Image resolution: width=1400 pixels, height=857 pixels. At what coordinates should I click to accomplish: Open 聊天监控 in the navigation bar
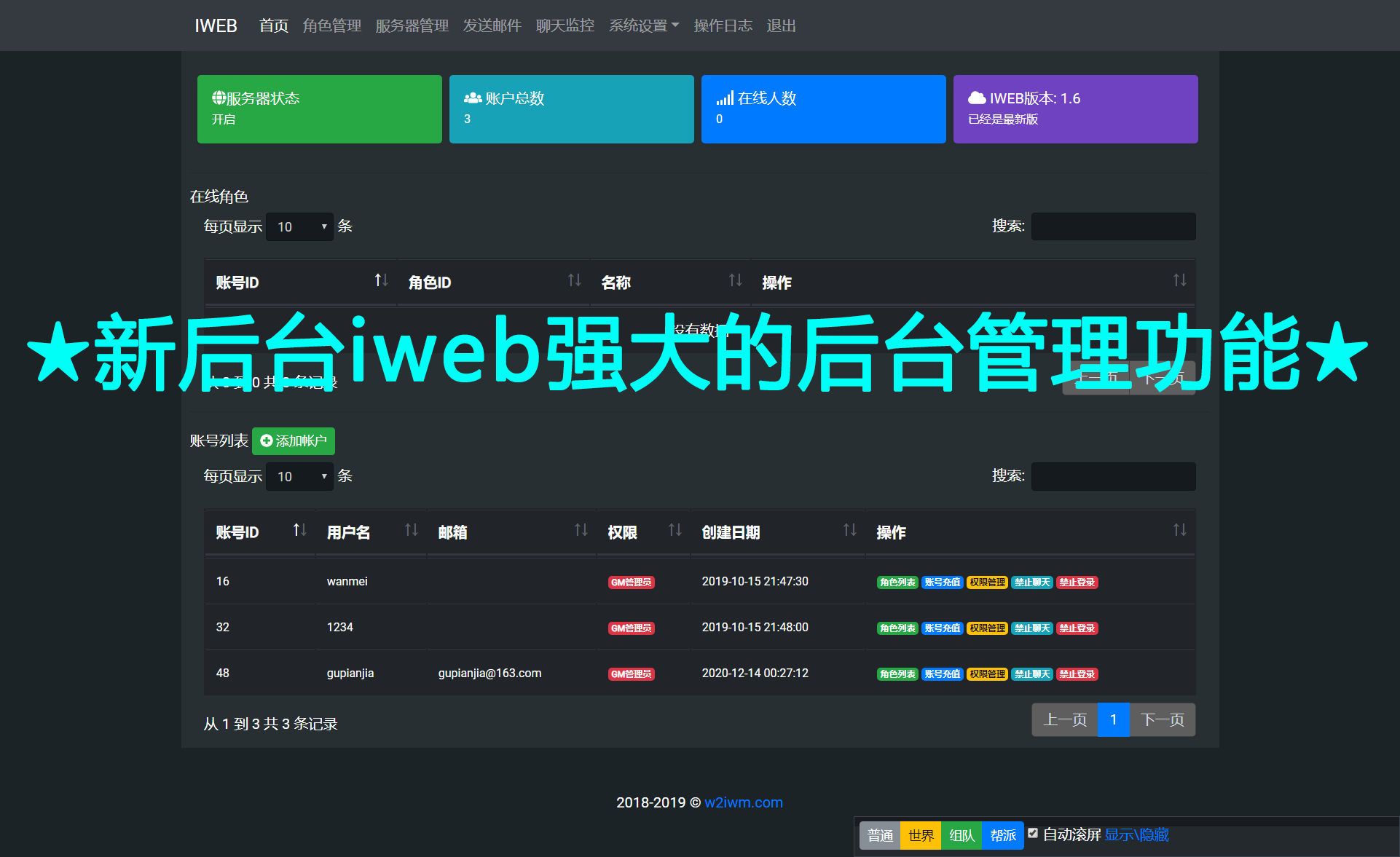(565, 25)
